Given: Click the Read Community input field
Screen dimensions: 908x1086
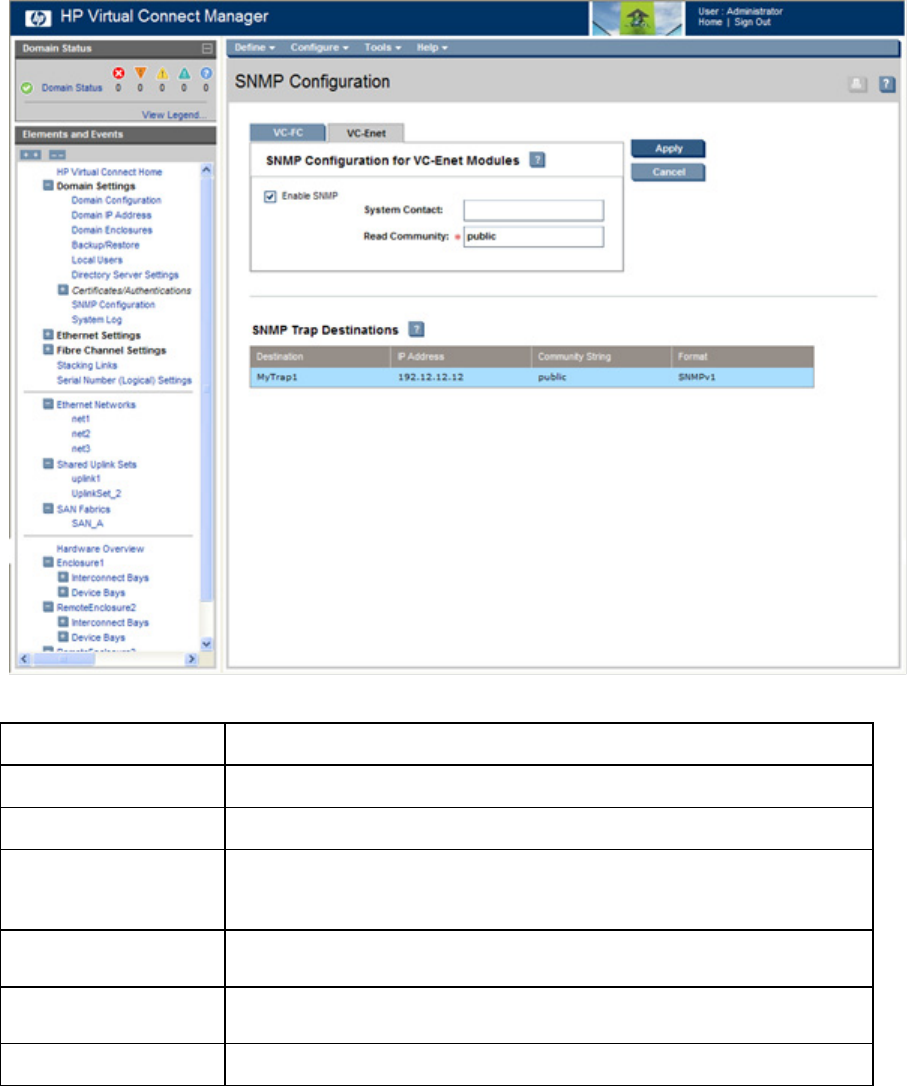Looking at the screenshot, I should coord(533,237).
